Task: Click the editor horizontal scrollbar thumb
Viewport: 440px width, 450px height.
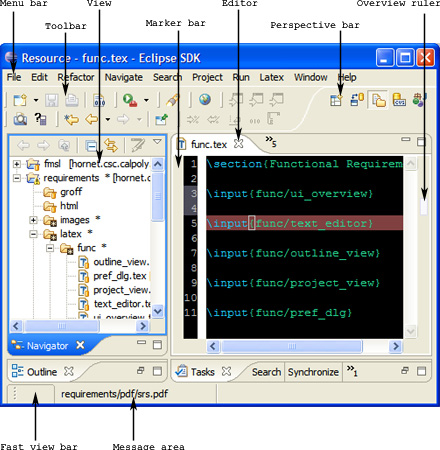Action: (x=292, y=346)
